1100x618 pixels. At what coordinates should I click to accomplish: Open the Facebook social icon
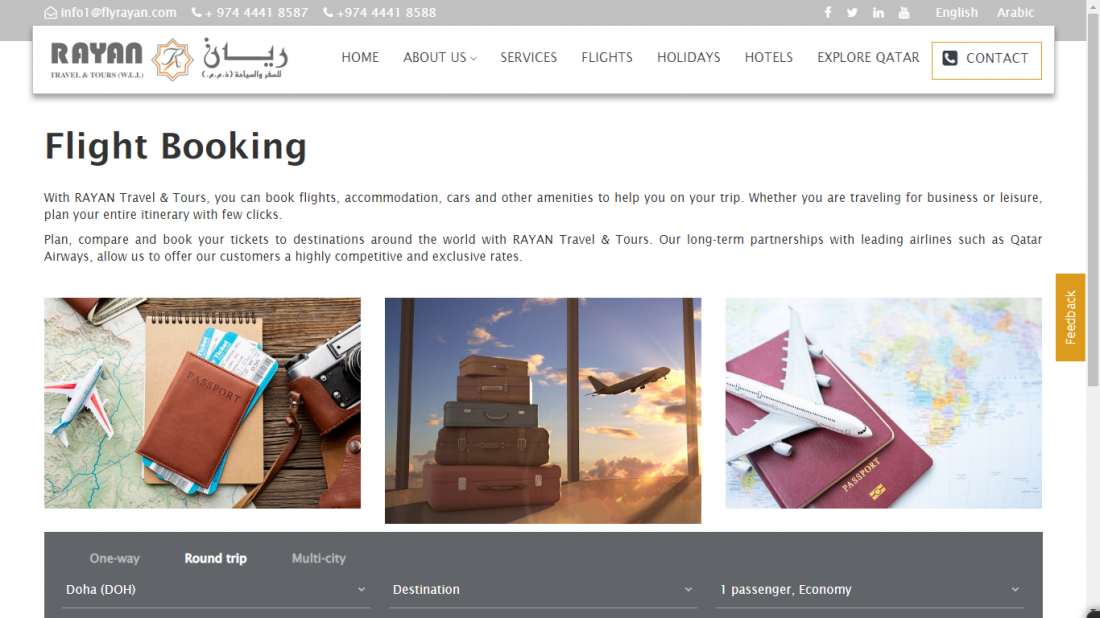click(828, 13)
